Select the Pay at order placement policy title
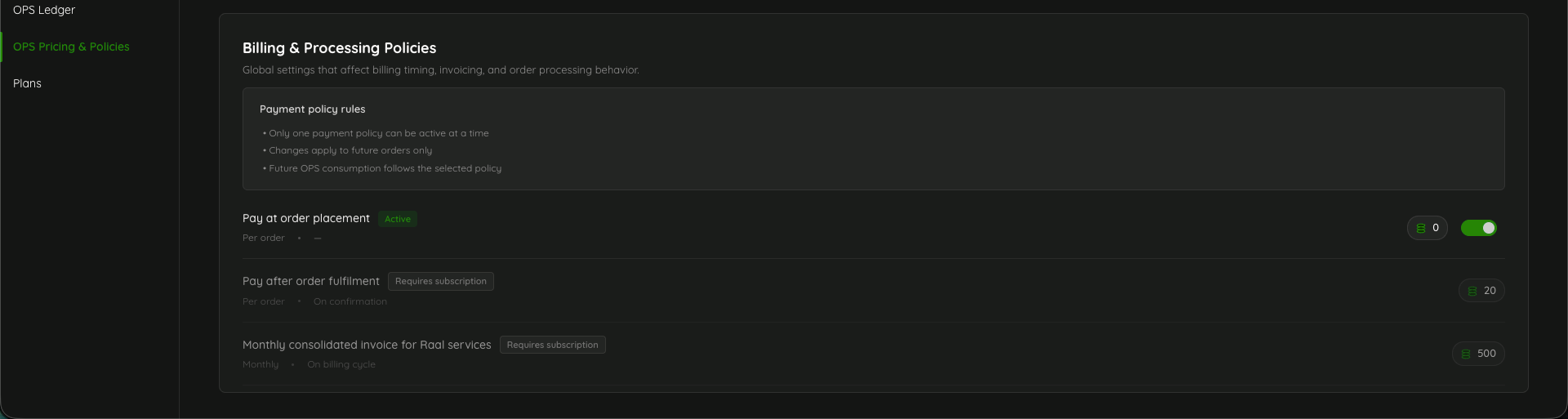This screenshot has height=419, width=1568. (306, 218)
